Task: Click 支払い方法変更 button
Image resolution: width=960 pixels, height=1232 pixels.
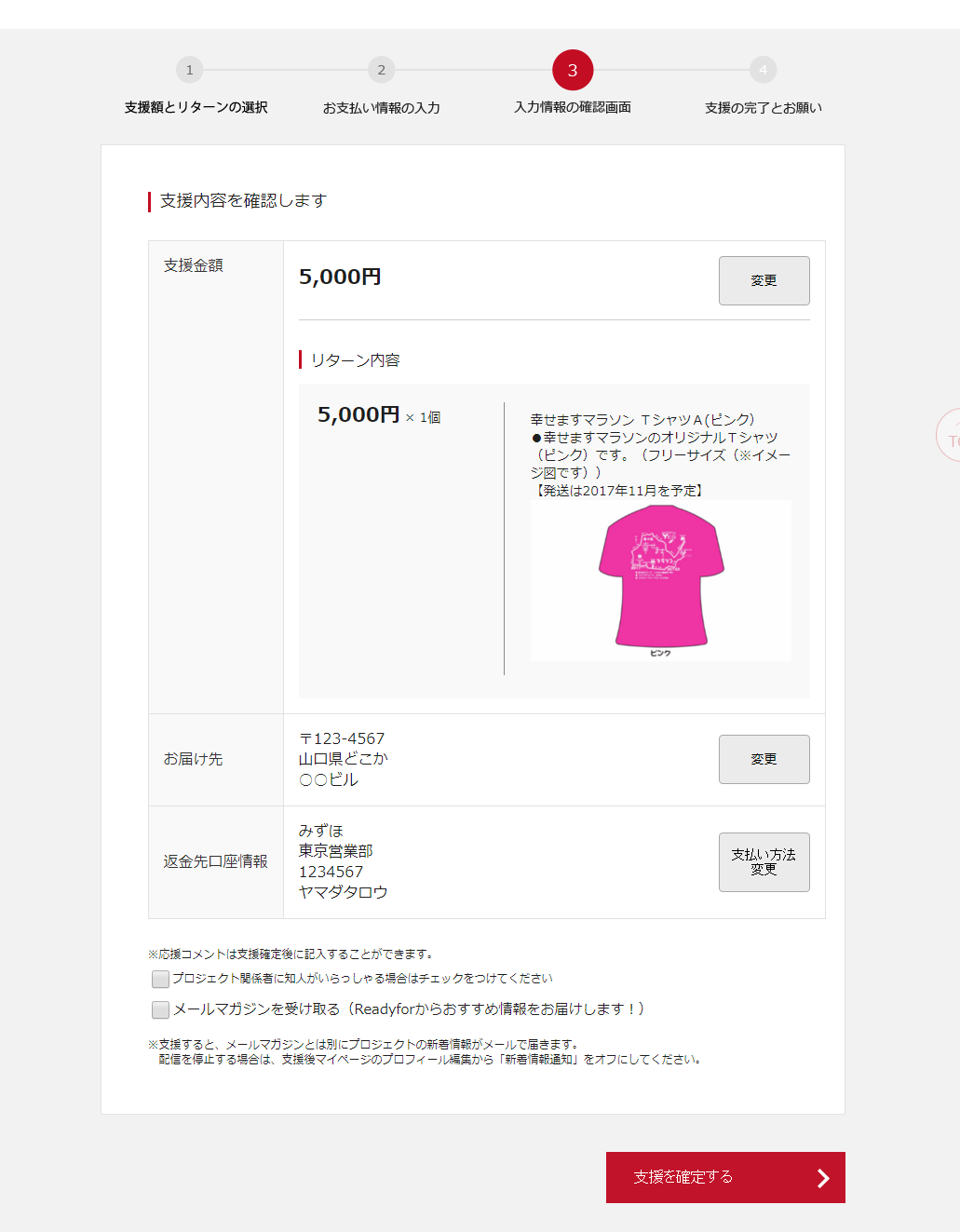Action: tap(764, 861)
